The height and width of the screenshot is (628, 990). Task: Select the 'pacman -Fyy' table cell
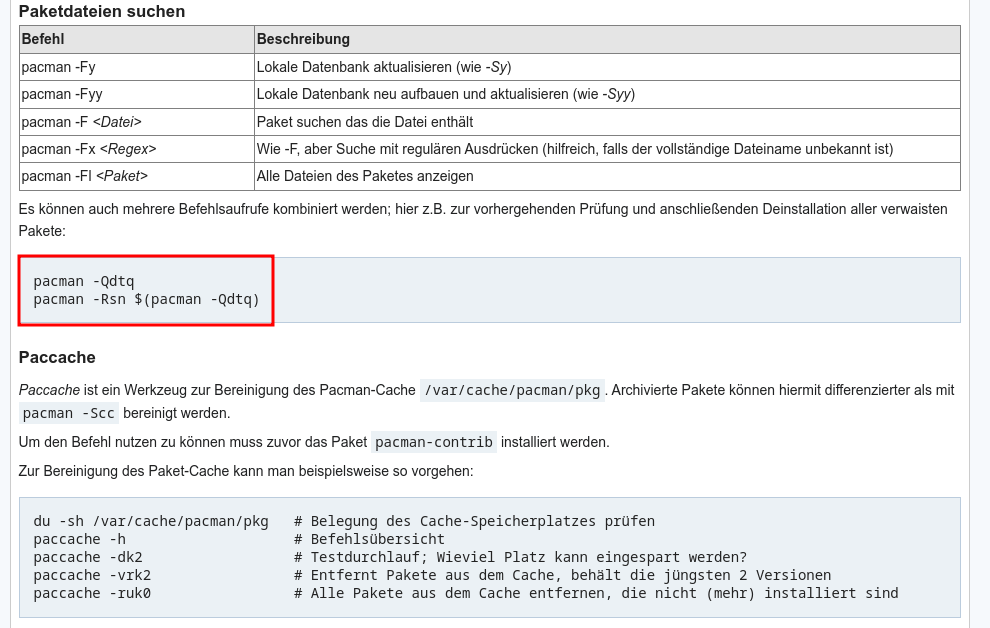(x=62, y=94)
